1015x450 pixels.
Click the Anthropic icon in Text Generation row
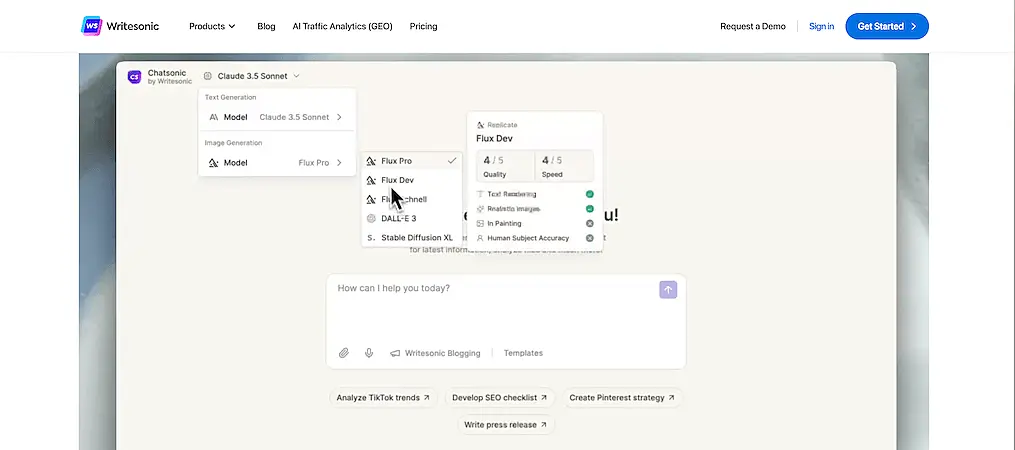click(214, 117)
